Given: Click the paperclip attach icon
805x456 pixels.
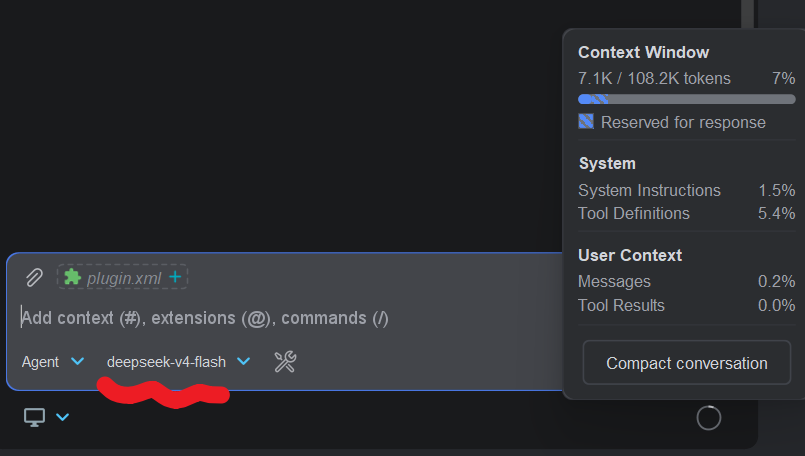Looking at the screenshot, I should 34,278.
